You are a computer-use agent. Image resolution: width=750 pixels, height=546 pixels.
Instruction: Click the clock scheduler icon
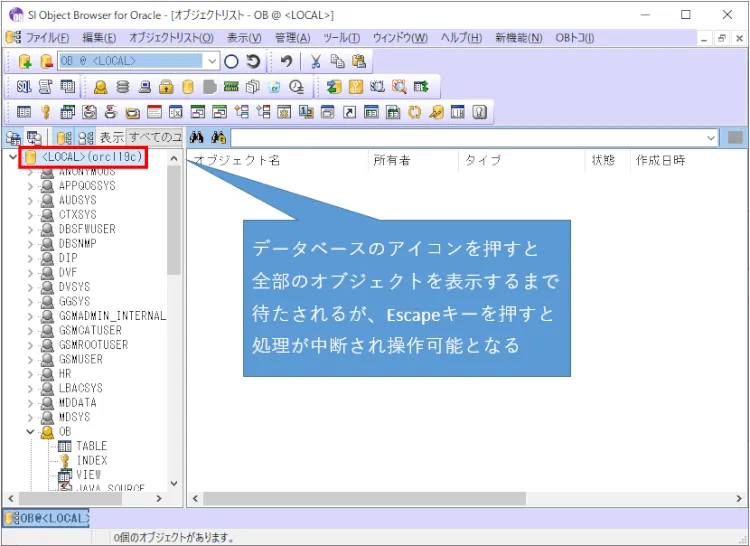[x=297, y=87]
